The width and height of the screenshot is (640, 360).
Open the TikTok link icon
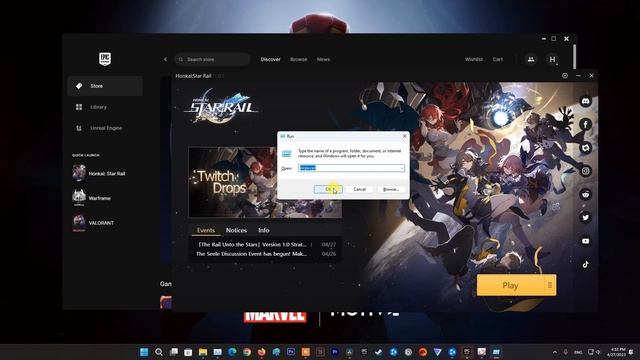click(586, 264)
